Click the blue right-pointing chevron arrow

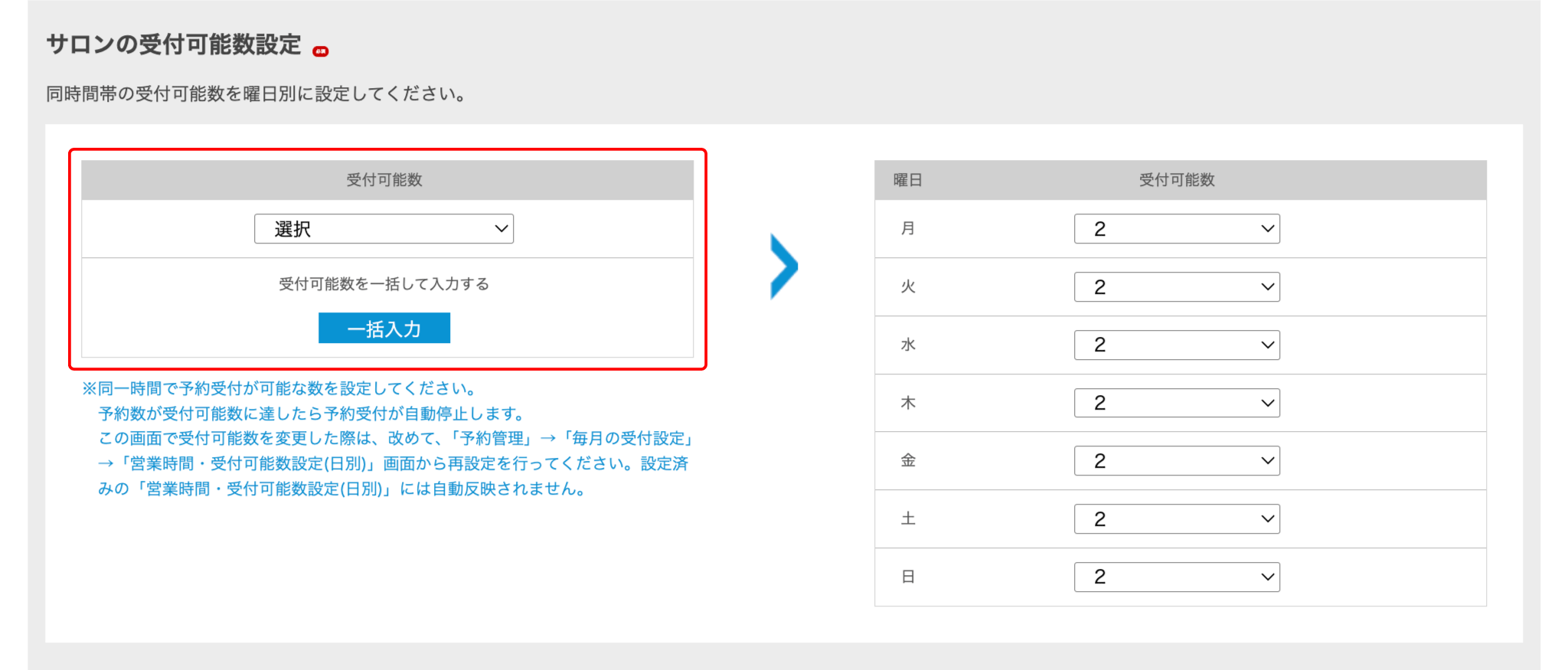(784, 266)
